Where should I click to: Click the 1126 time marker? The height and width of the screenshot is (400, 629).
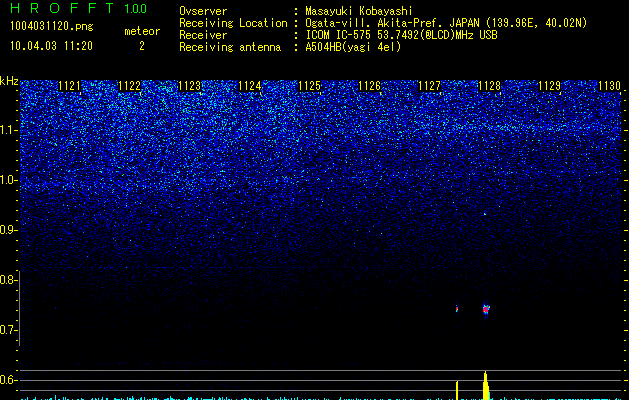(369, 86)
